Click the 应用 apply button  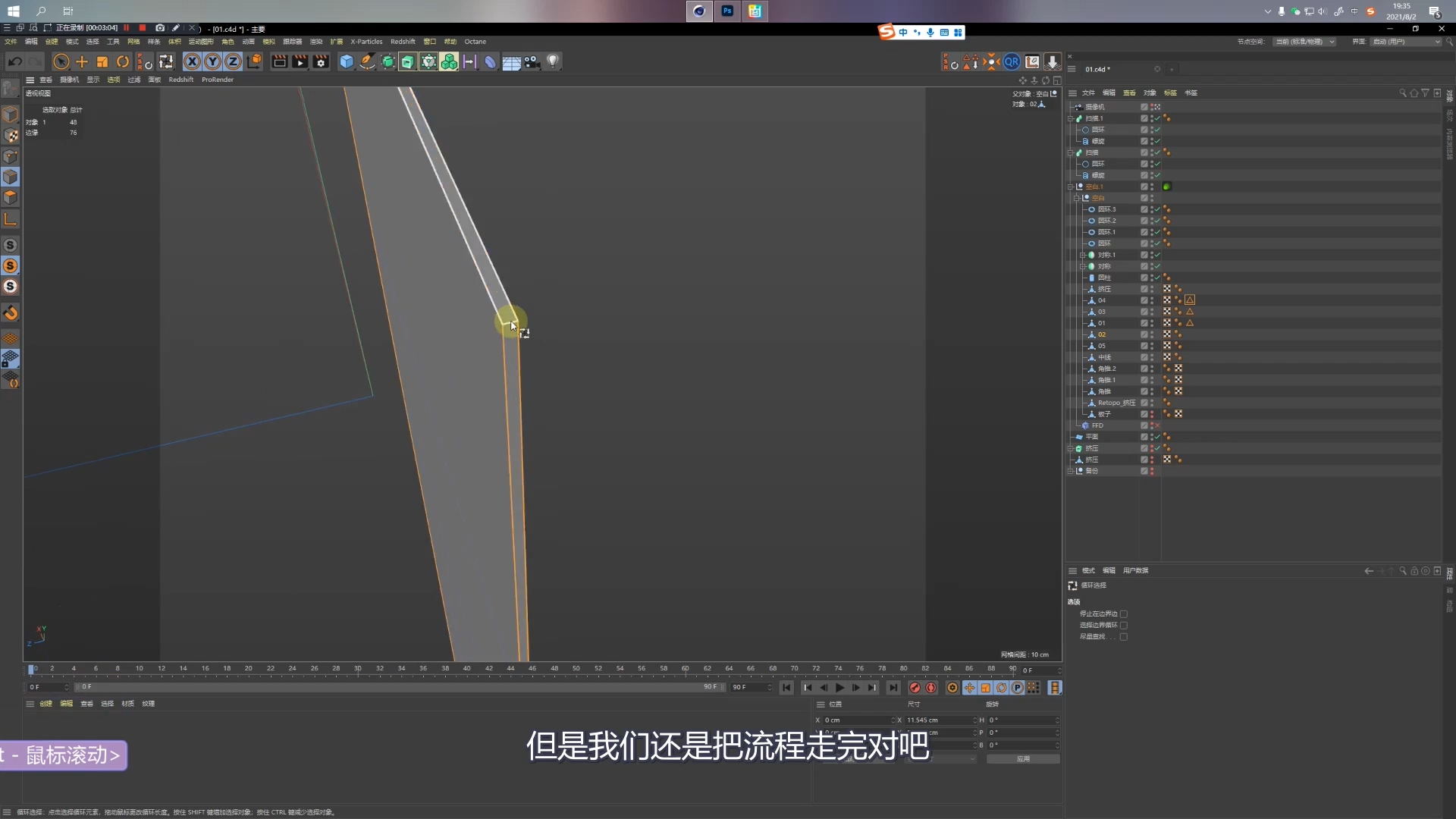tap(1023, 759)
